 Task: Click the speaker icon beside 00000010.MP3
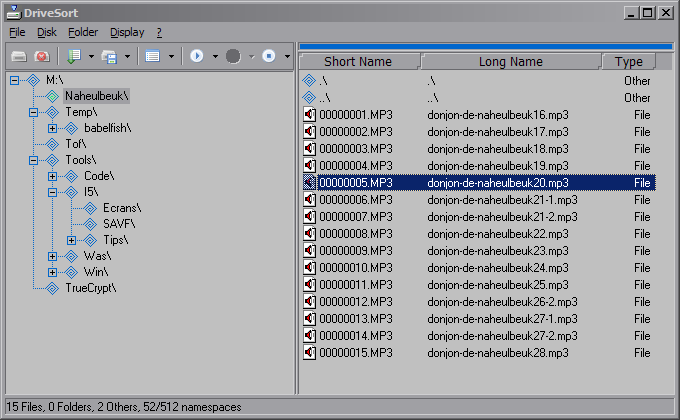click(x=310, y=268)
